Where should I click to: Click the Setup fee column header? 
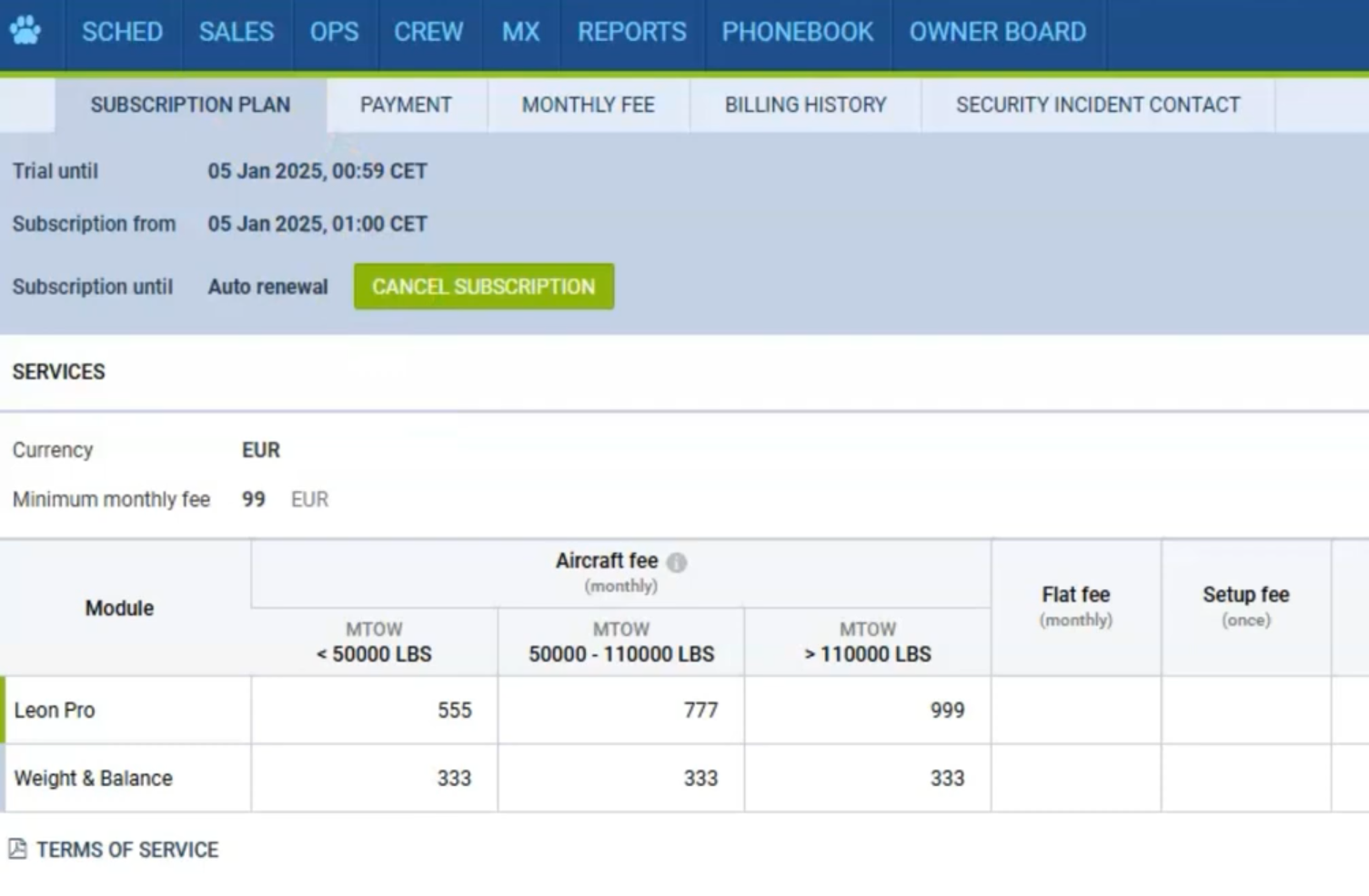click(1246, 607)
